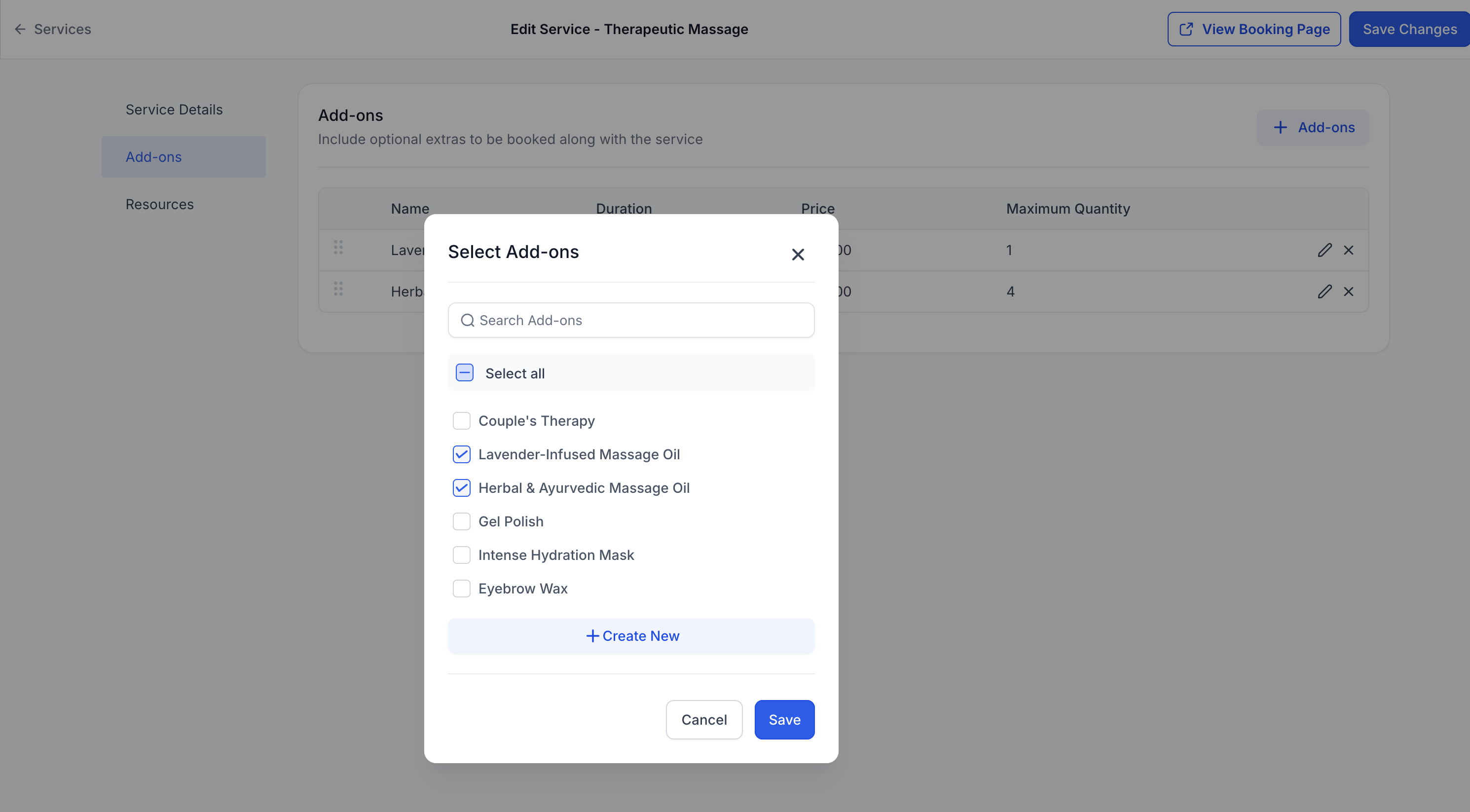The height and width of the screenshot is (812, 1470).
Task: Check the Couple's Therapy add-on
Action: [x=461, y=420]
